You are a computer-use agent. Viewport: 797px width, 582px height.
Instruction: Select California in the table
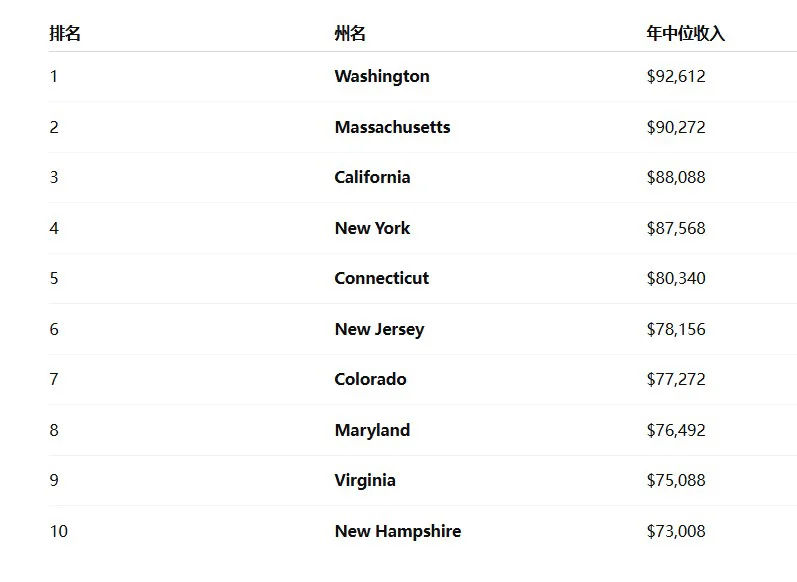[x=372, y=177]
